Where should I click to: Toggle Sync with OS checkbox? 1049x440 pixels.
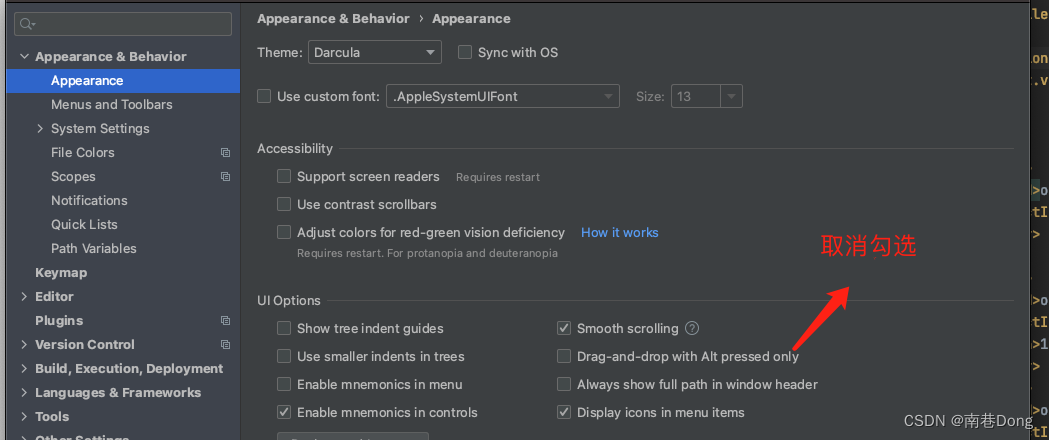(465, 52)
